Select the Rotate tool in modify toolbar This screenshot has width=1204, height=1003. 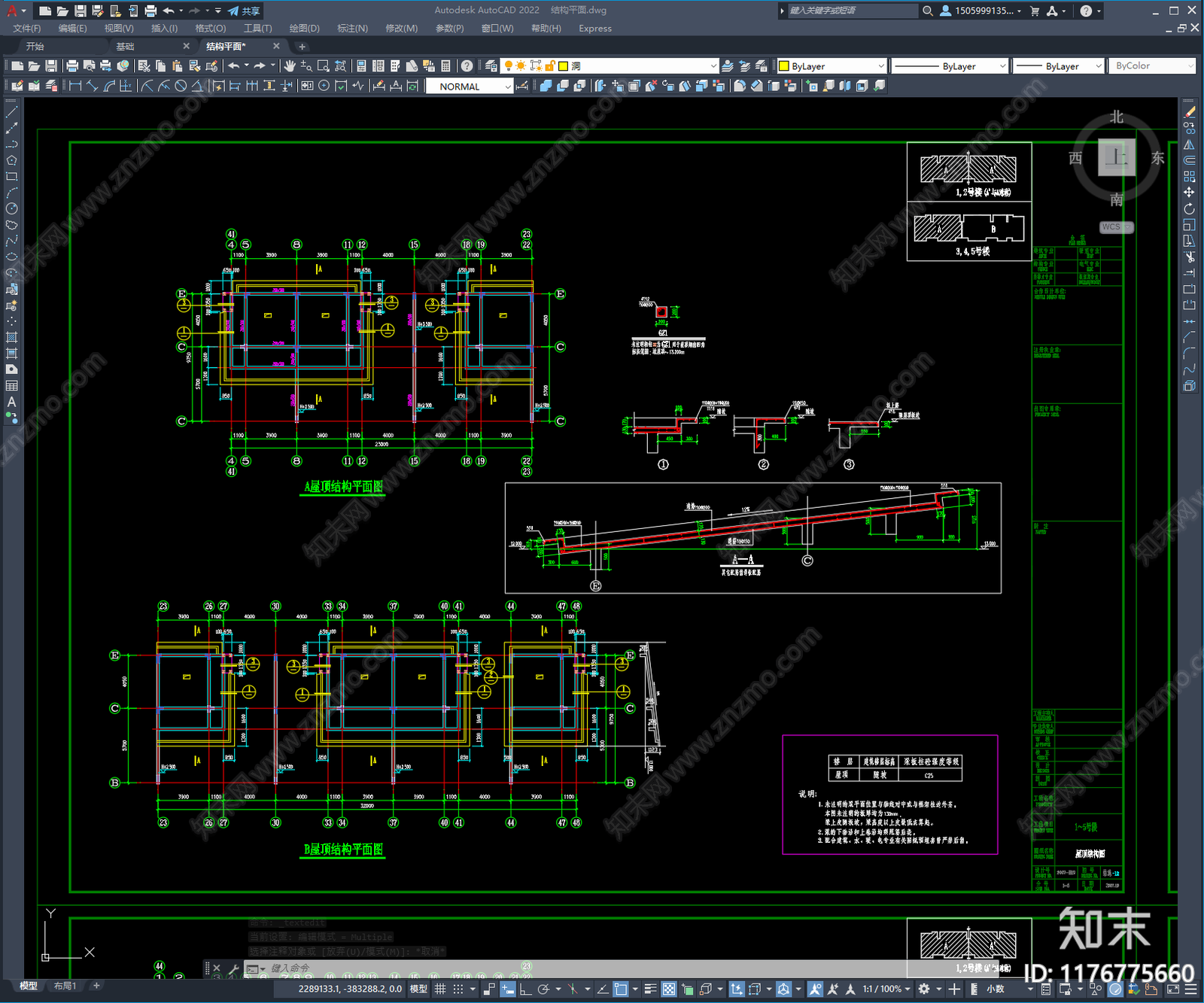click(1189, 208)
